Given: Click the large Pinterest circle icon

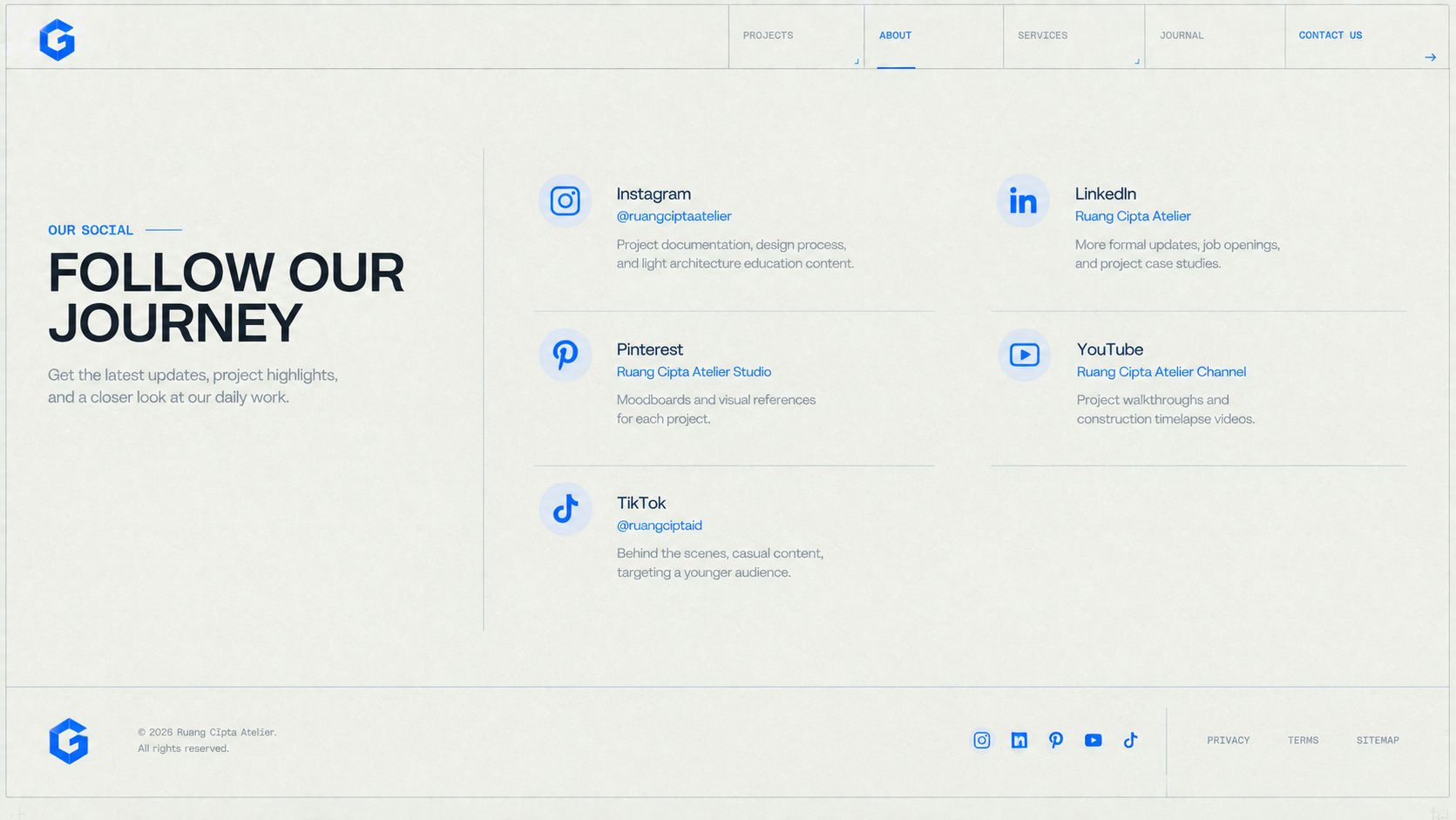Looking at the screenshot, I should point(565,356).
